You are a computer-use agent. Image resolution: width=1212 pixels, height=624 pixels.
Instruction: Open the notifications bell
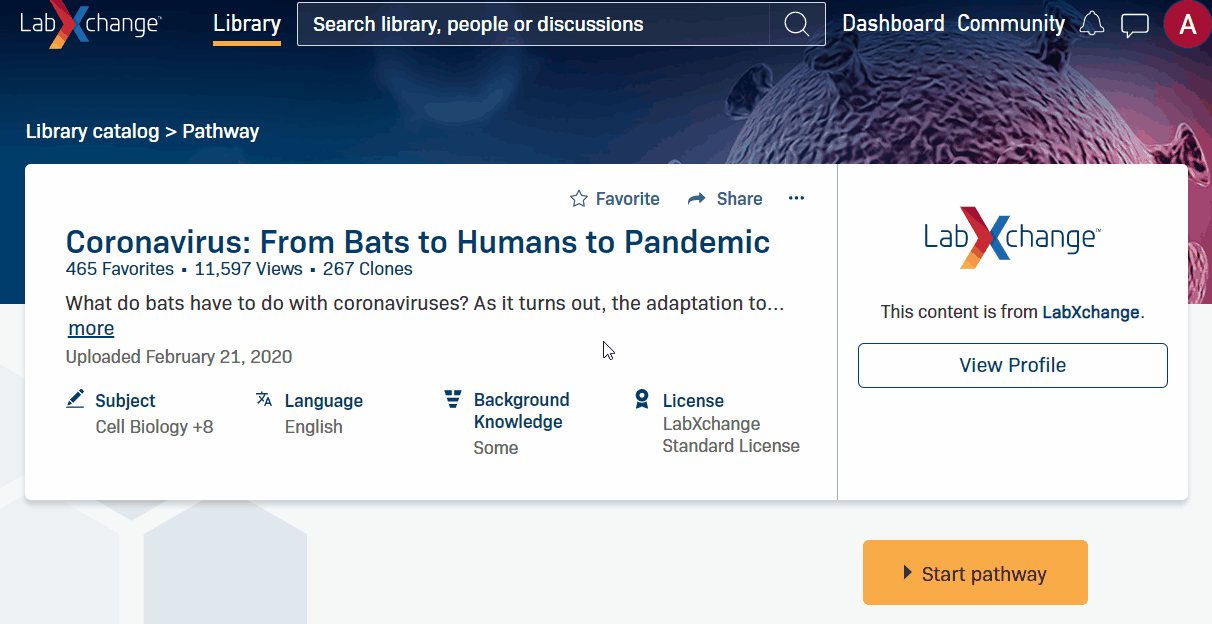point(1092,24)
